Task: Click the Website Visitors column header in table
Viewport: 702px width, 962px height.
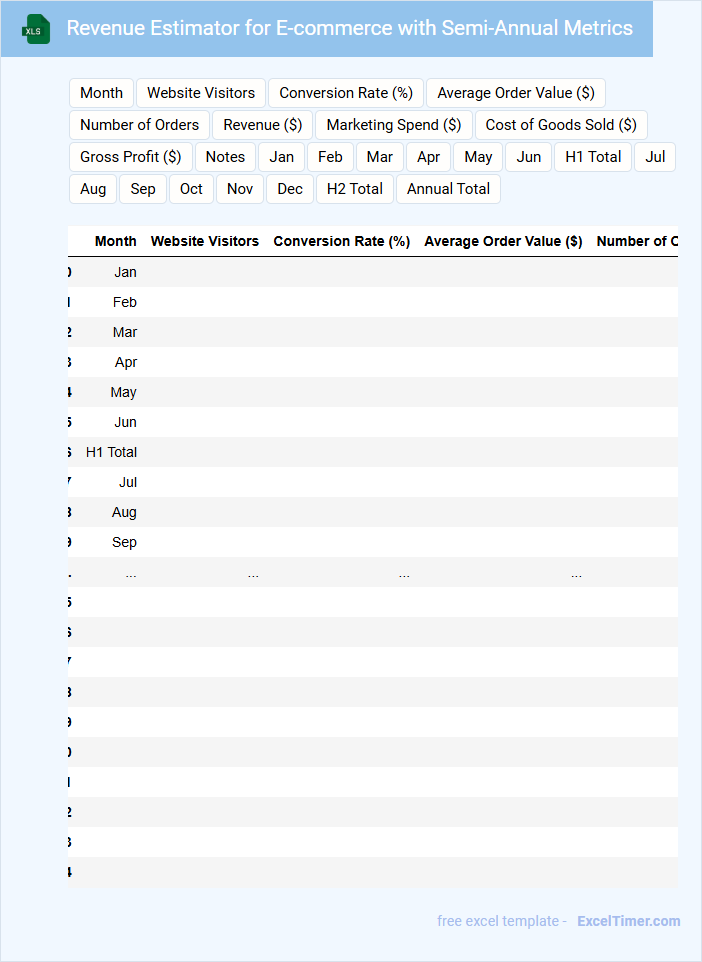Action: pos(205,241)
